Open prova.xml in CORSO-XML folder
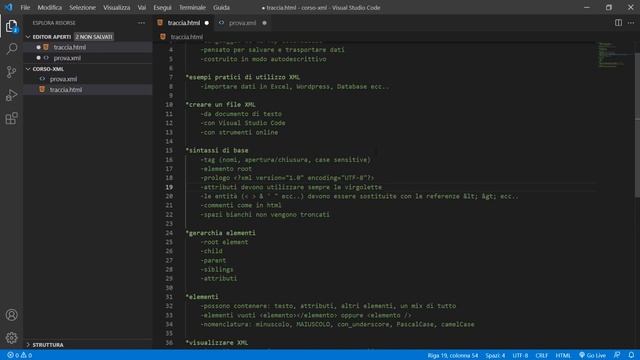The image size is (640, 360). (x=88, y=79)
